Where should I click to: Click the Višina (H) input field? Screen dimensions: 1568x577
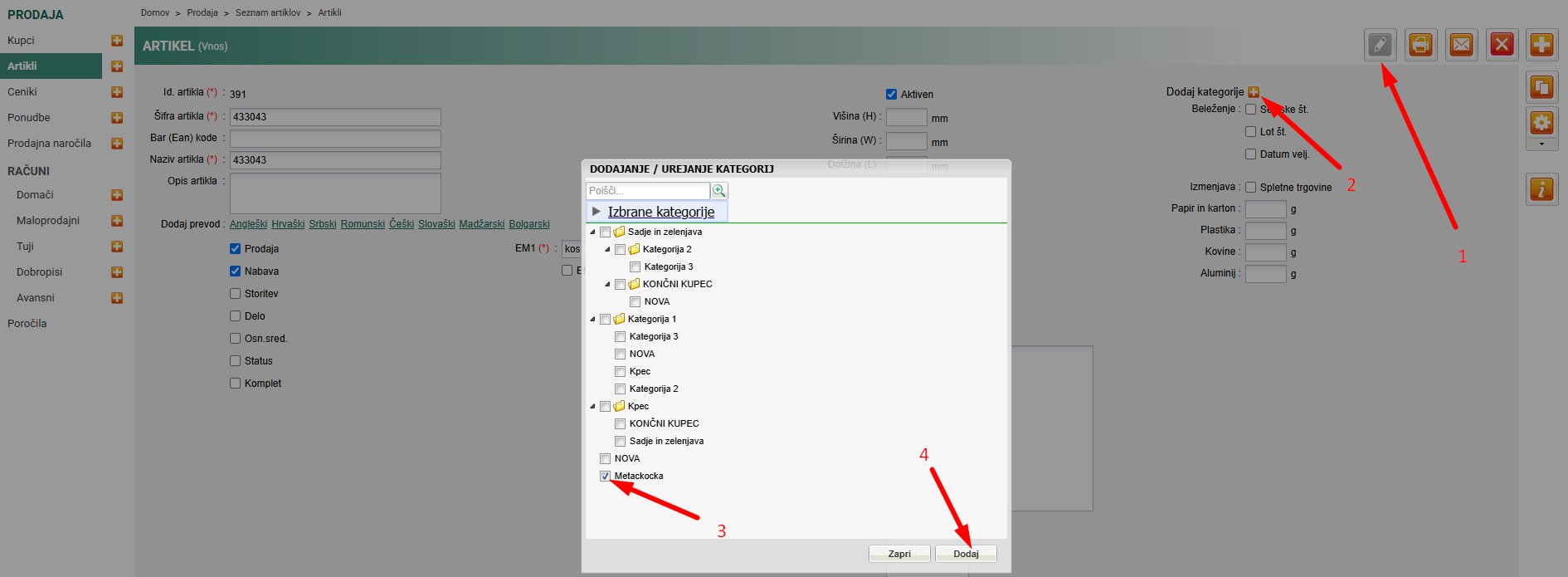[906, 117]
